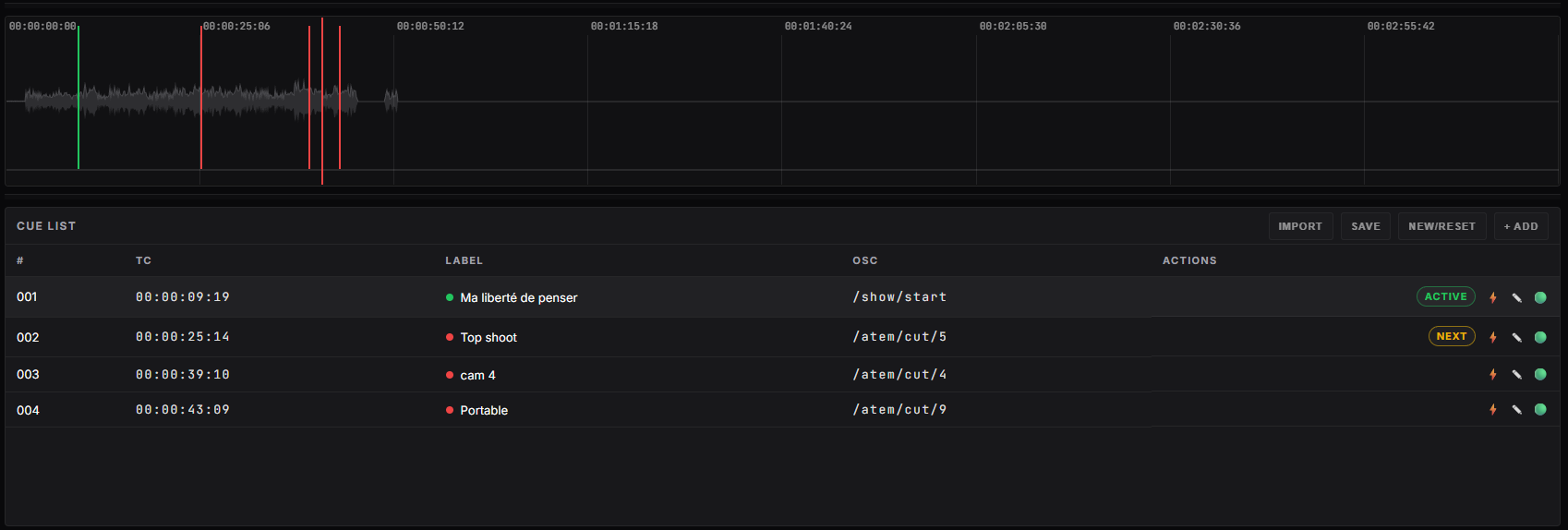Toggle green enable dot on cue 004

coord(1540,409)
